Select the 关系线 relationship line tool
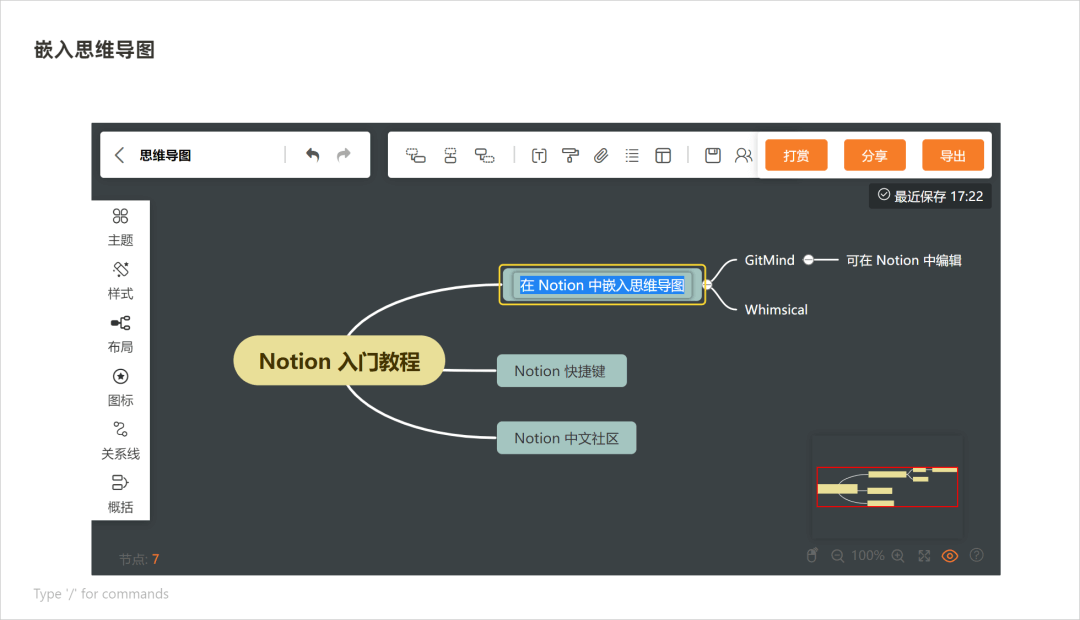The width and height of the screenshot is (1080, 620). 121,441
